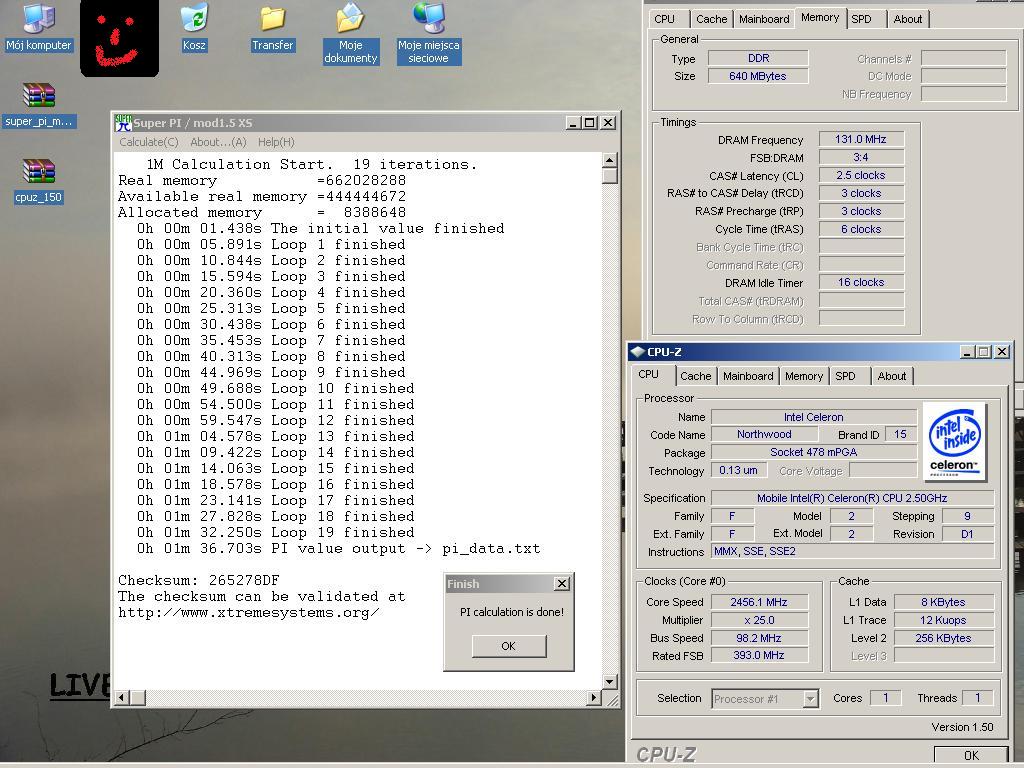The height and width of the screenshot is (768, 1024).
Task: Click the red smiley face image
Action: (x=119, y=39)
